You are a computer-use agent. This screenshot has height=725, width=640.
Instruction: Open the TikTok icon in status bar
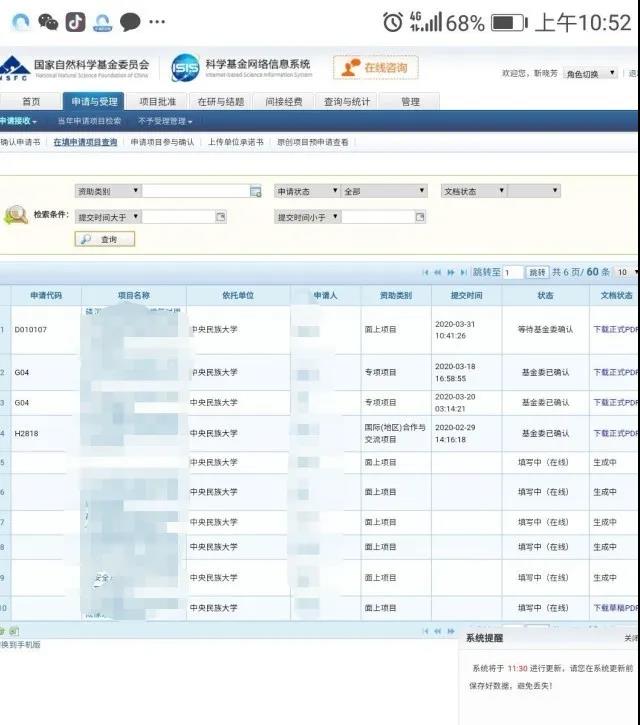(76, 21)
